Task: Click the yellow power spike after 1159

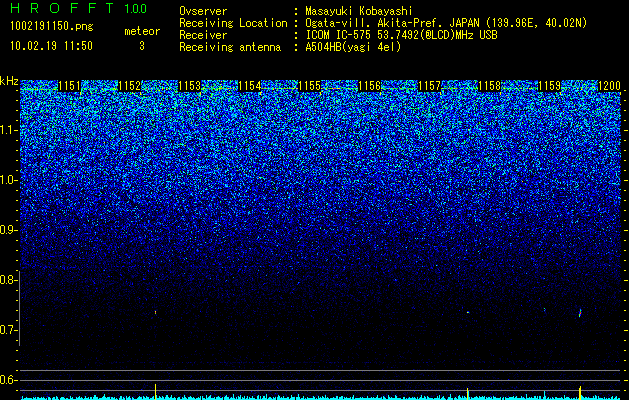Action: (x=580, y=392)
